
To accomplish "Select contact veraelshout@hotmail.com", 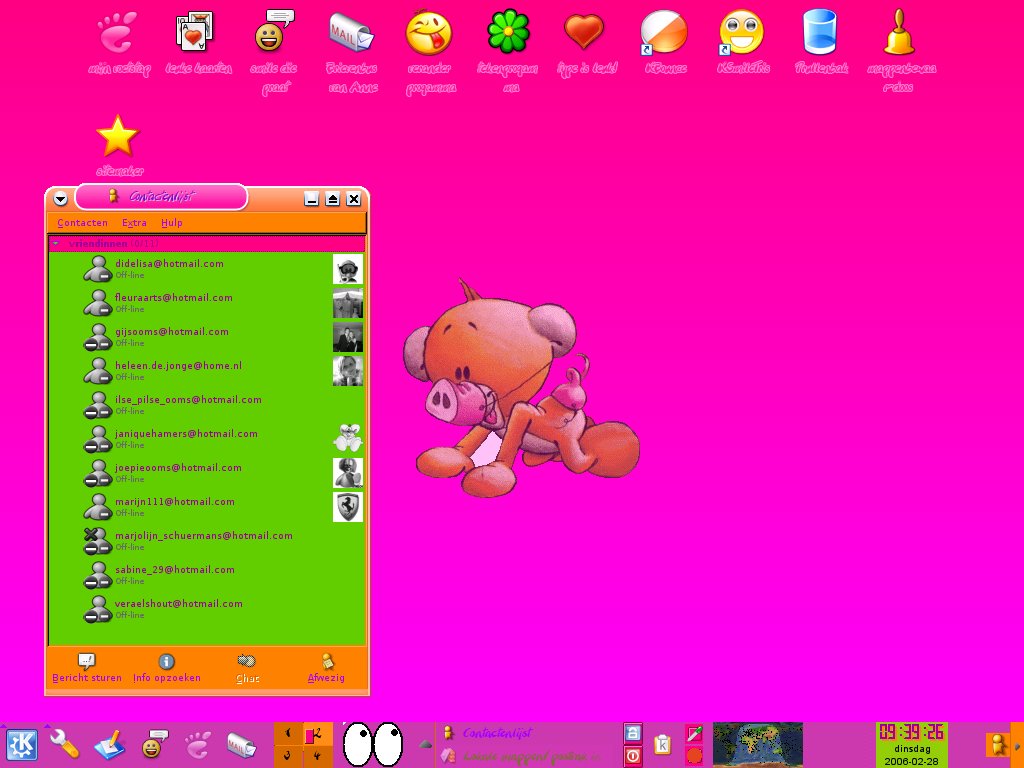I will coord(207,609).
